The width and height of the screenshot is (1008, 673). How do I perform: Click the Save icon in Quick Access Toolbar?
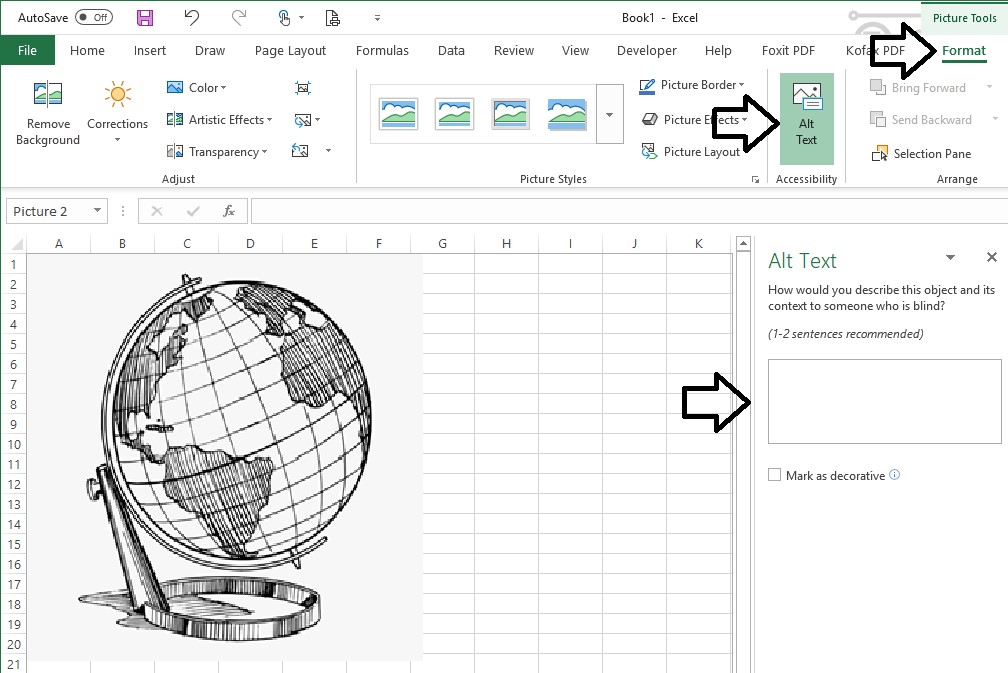[x=143, y=17]
